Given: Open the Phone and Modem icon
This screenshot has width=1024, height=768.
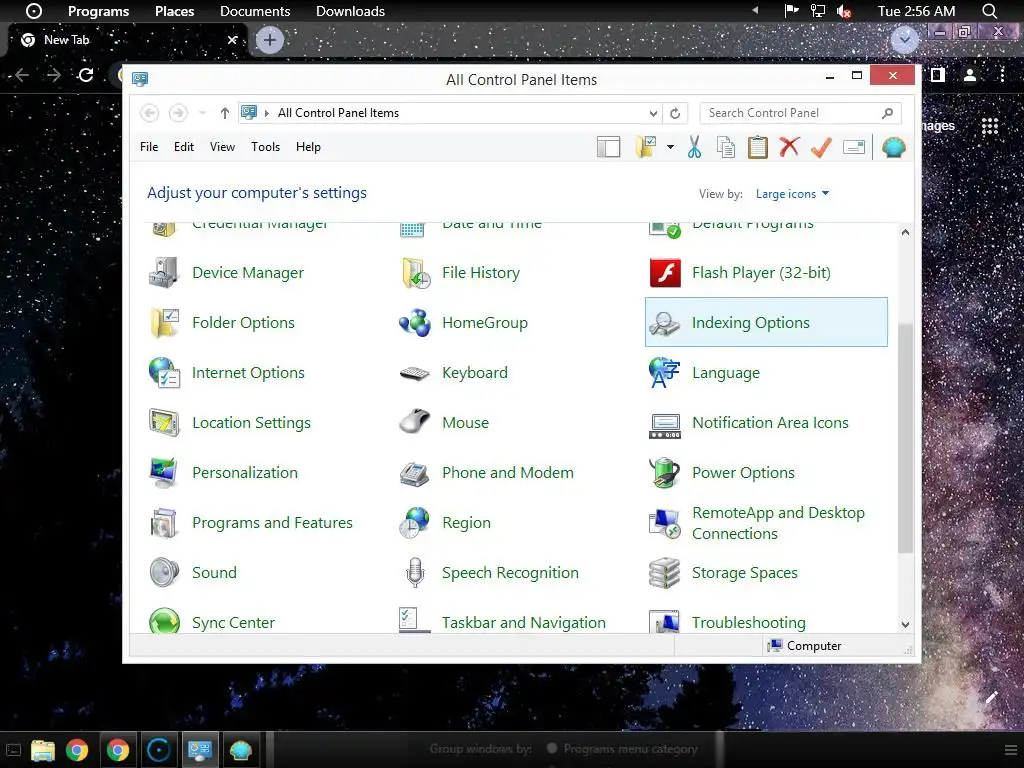Looking at the screenshot, I should (x=415, y=473).
